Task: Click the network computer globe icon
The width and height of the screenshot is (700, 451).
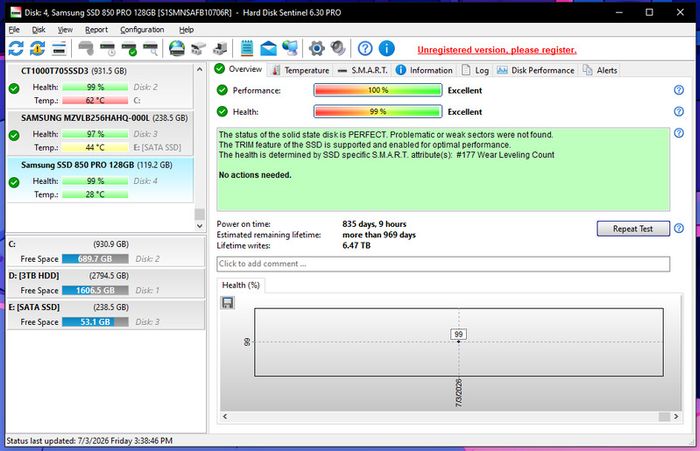Action: pyautogui.click(x=290, y=48)
